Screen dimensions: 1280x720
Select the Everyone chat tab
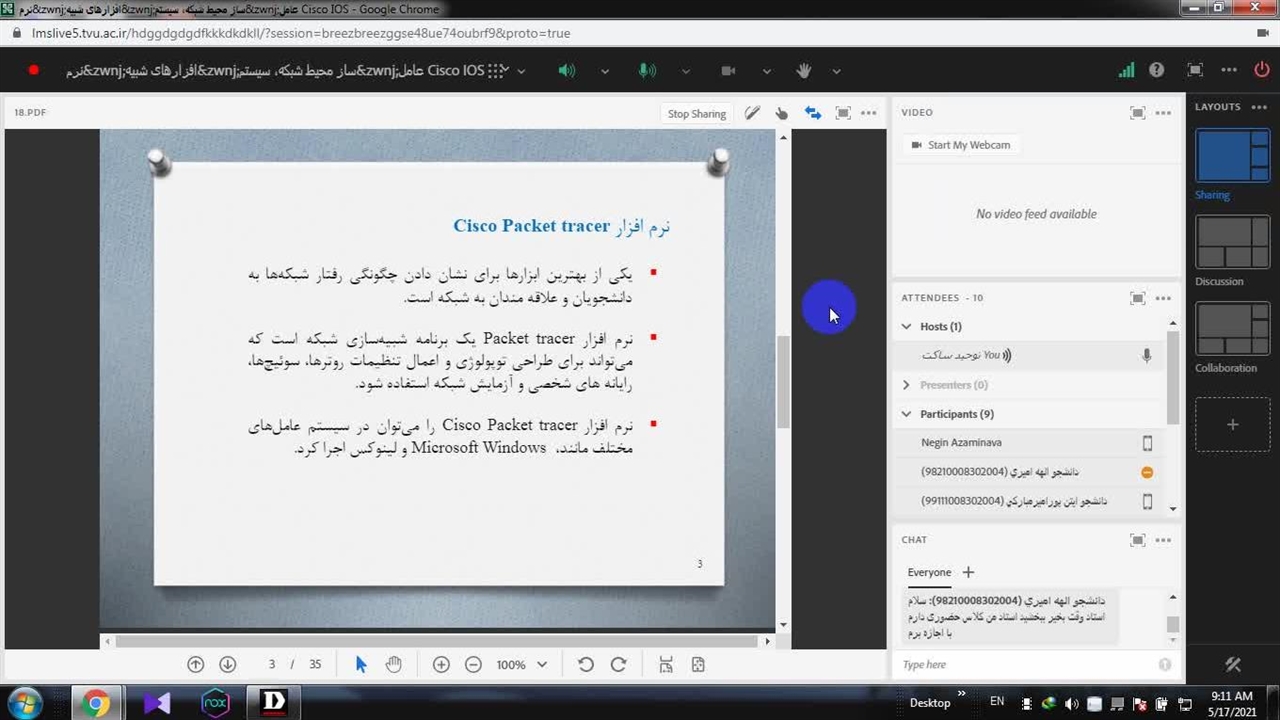coord(929,572)
